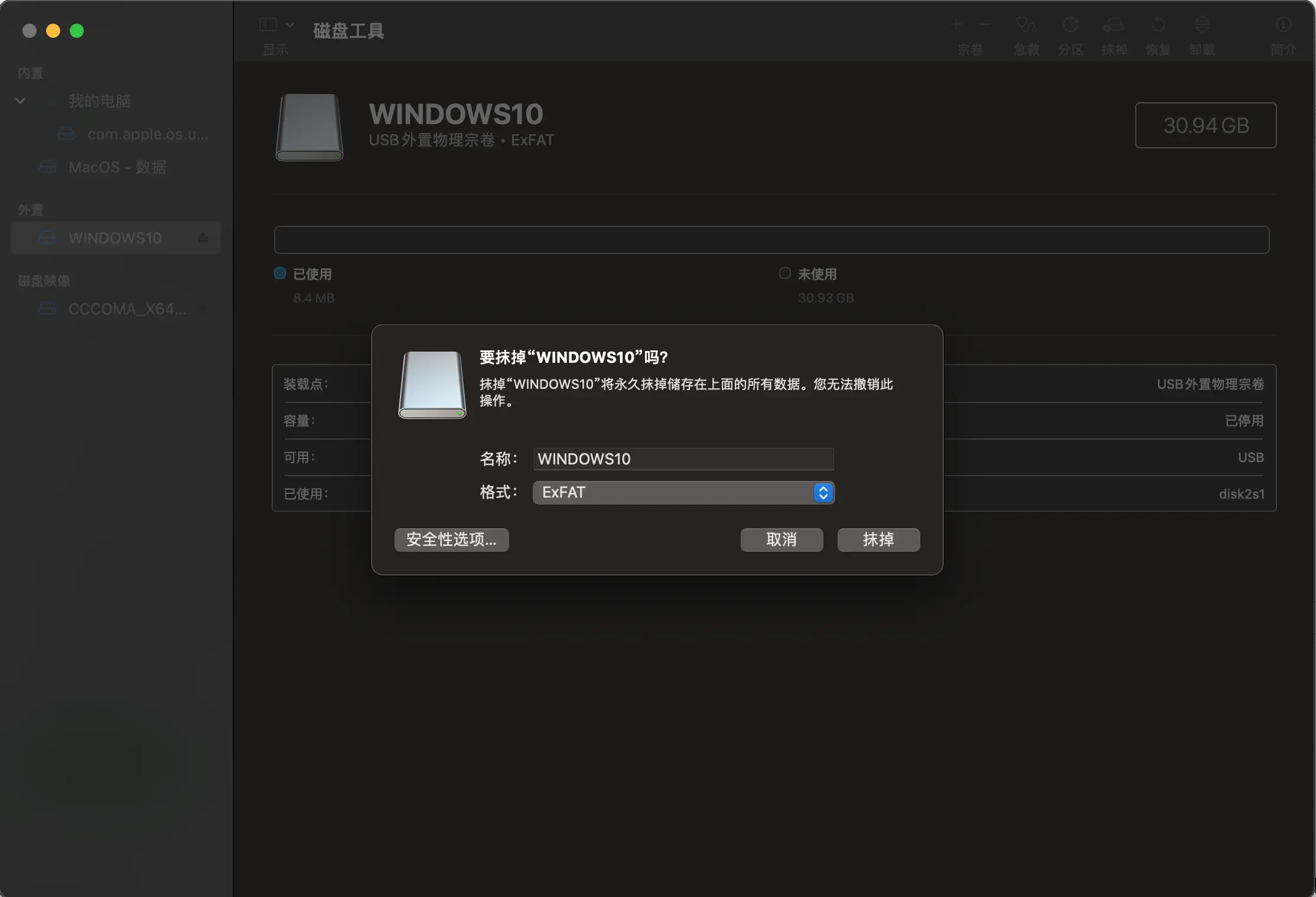
Task: Click the add volume plus icon
Action: 956,25
